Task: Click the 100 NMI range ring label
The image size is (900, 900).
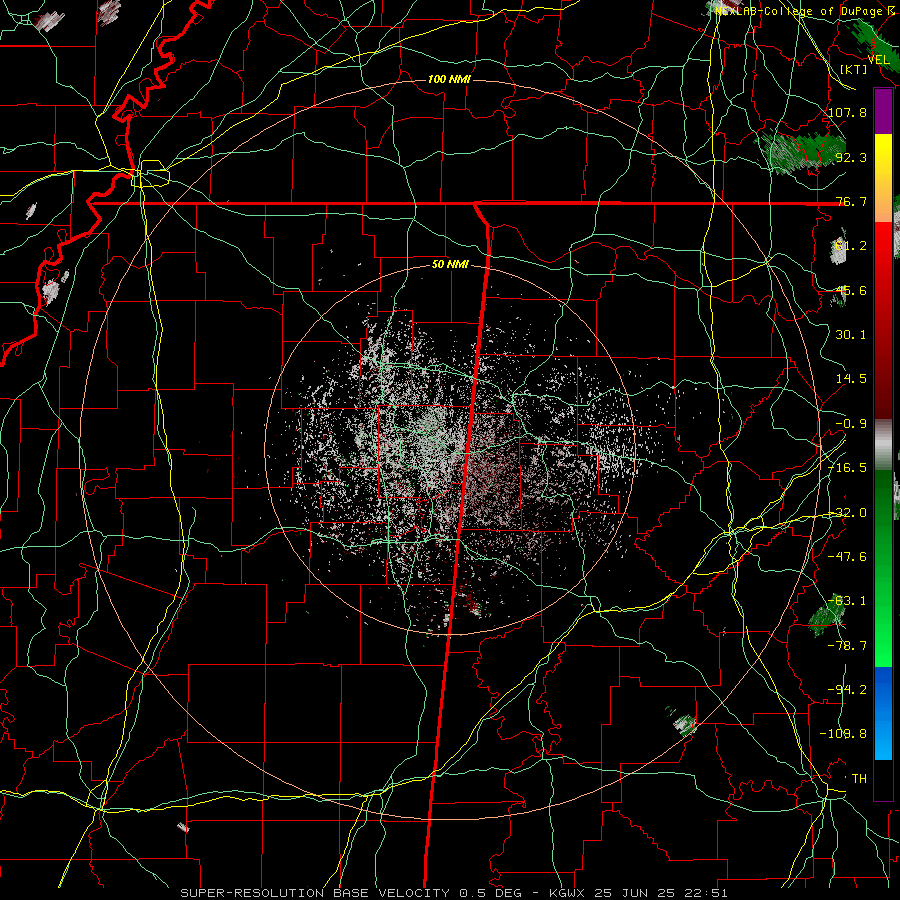Action: (449, 79)
